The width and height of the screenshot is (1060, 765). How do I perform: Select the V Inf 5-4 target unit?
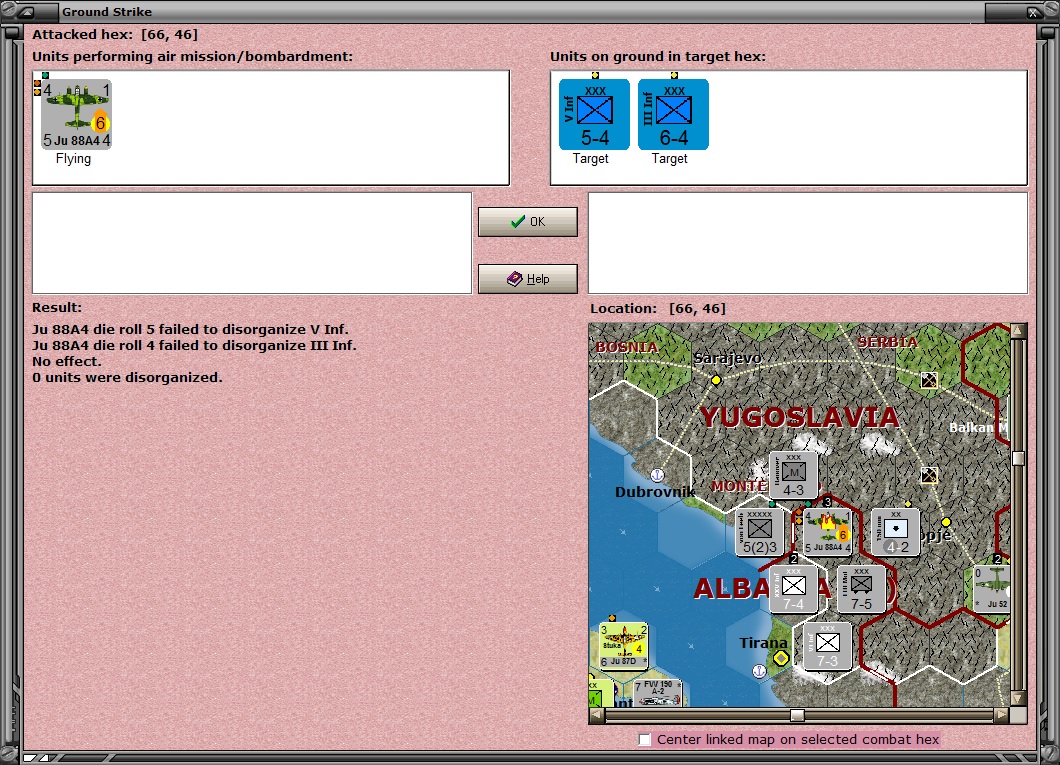(x=594, y=114)
